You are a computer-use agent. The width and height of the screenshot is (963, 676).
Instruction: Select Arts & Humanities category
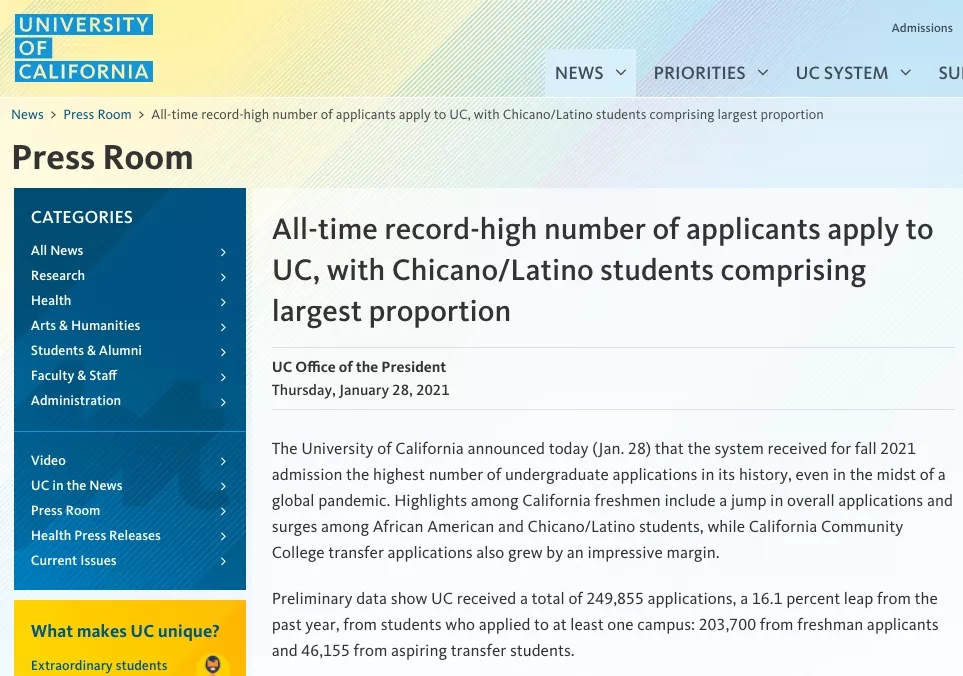85,325
